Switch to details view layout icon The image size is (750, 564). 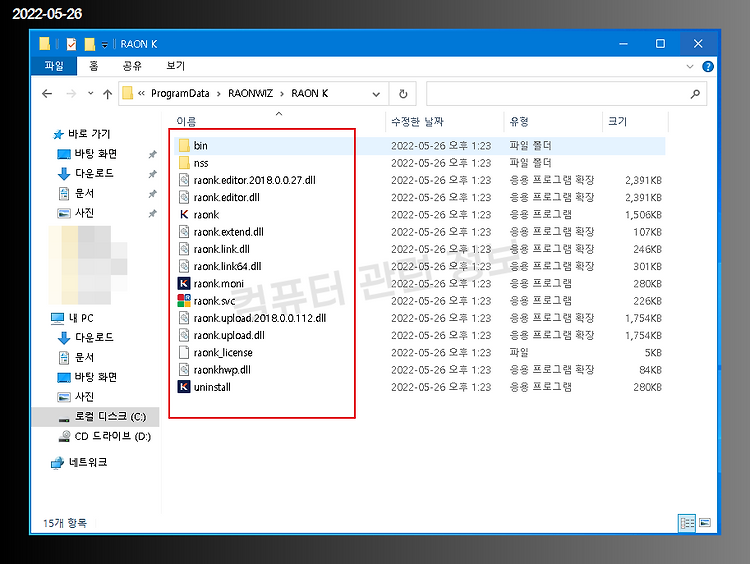pos(687,523)
